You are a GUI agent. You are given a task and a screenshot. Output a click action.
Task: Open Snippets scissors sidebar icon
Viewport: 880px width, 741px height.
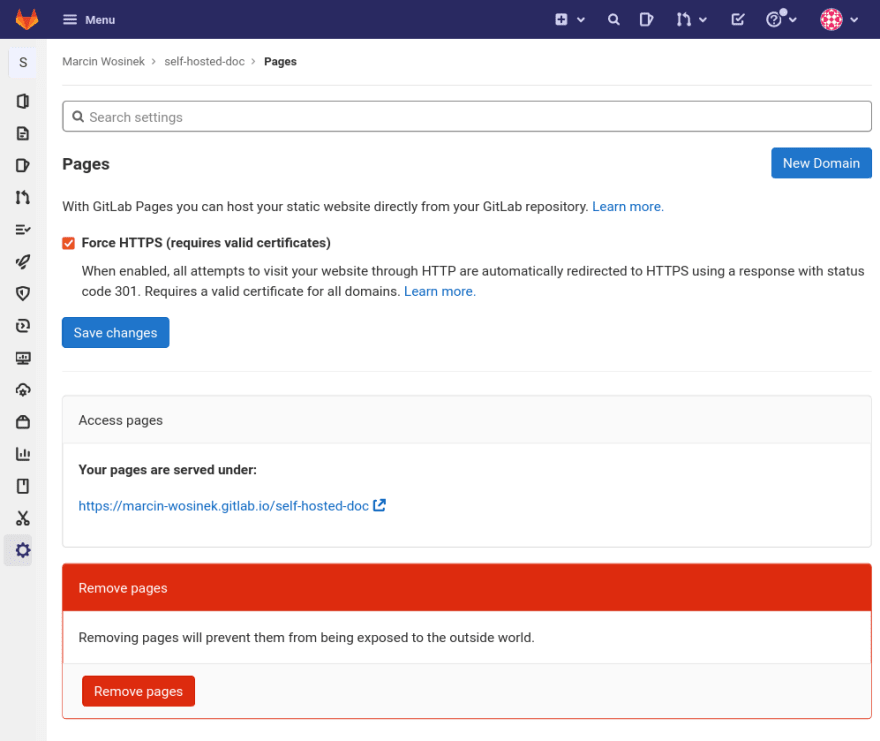click(x=23, y=518)
